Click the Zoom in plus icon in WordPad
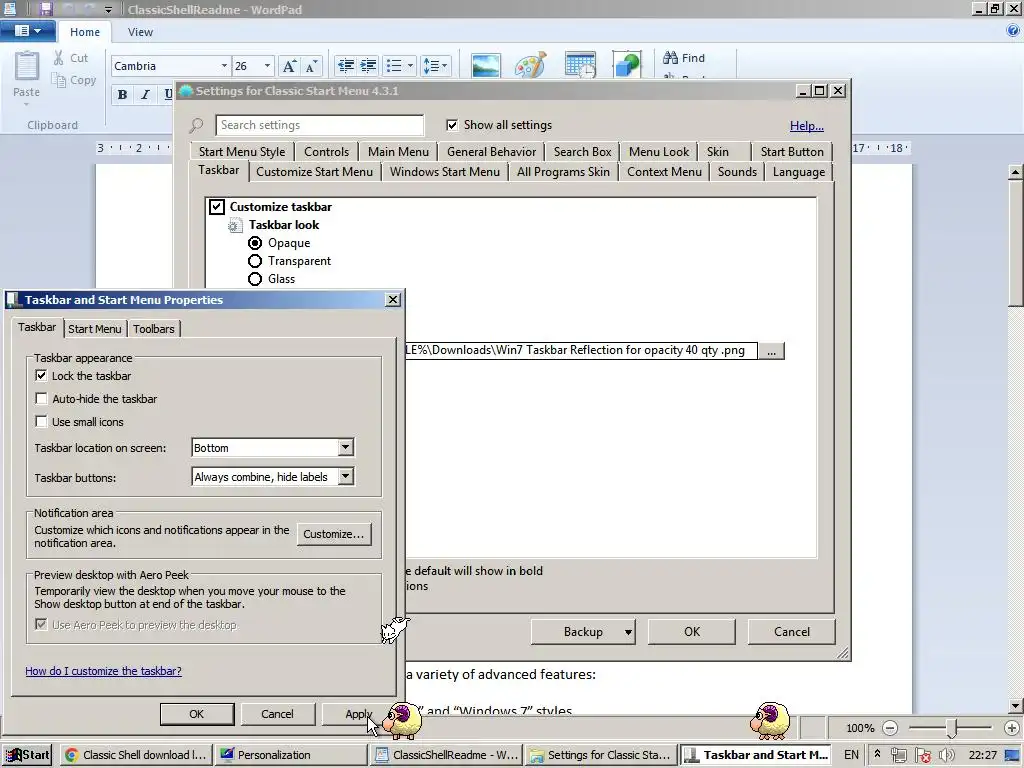Screen dimensions: 1024x768 [x=1012, y=728]
